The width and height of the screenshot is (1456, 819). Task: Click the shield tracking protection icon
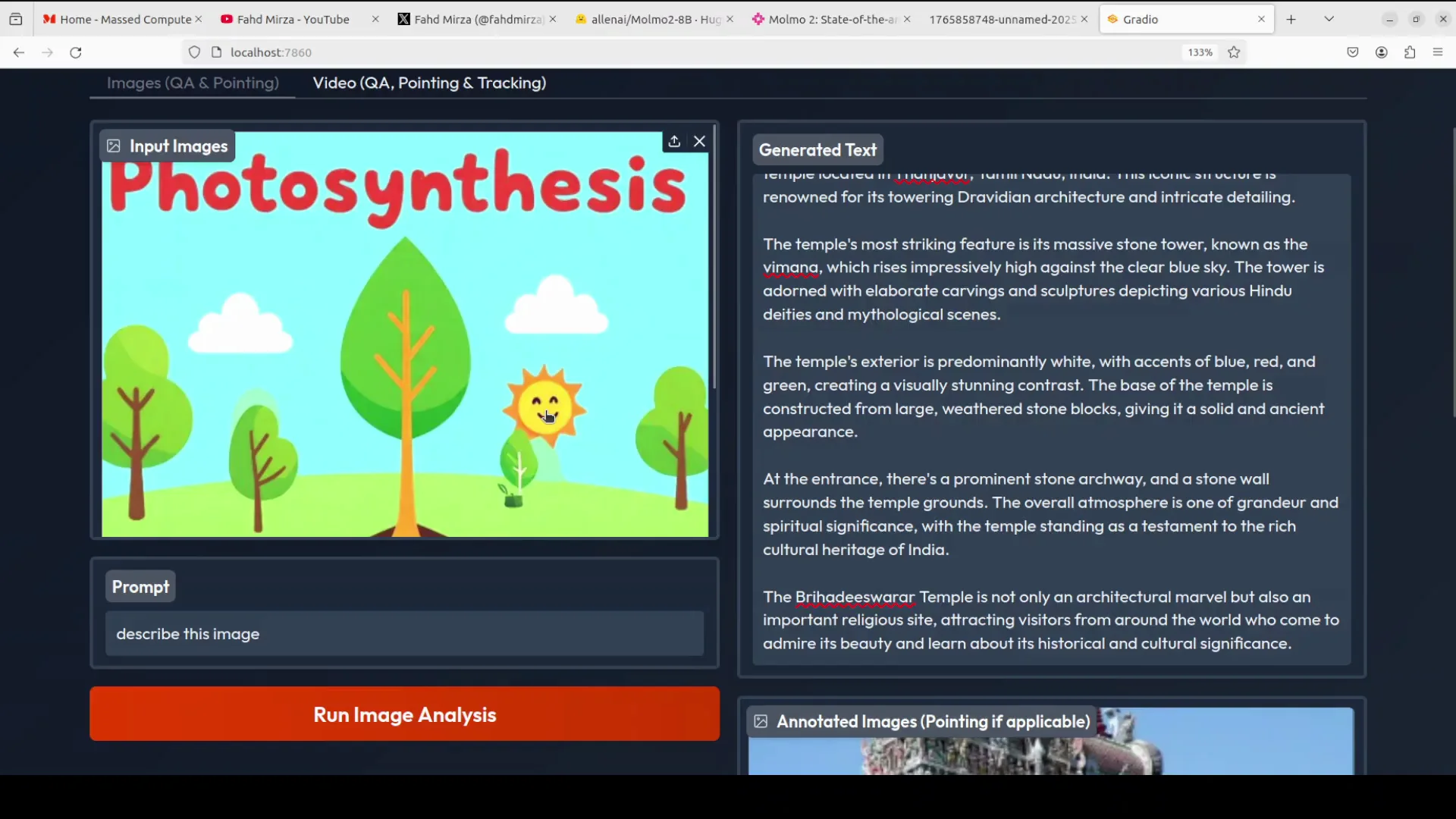pyautogui.click(x=194, y=52)
